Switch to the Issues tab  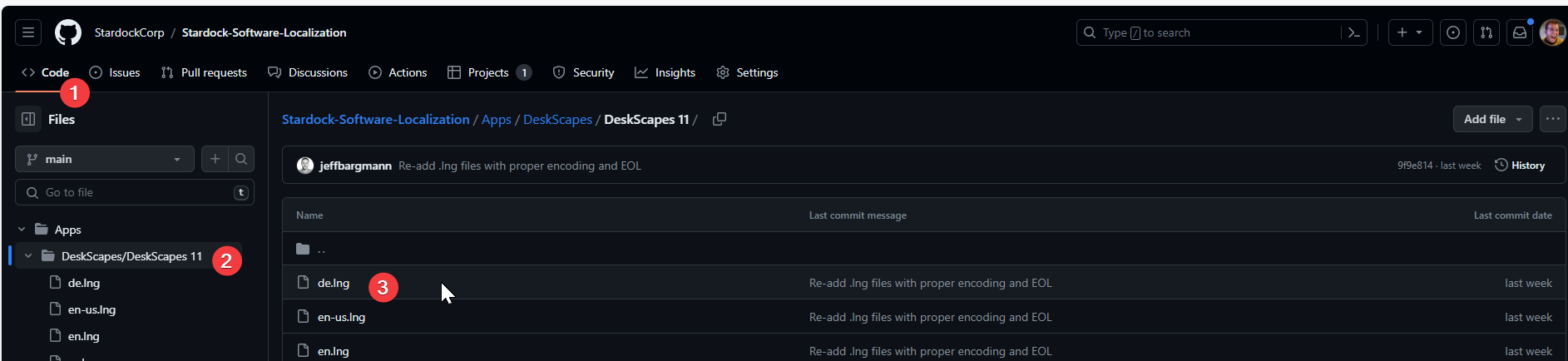[x=115, y=72]
